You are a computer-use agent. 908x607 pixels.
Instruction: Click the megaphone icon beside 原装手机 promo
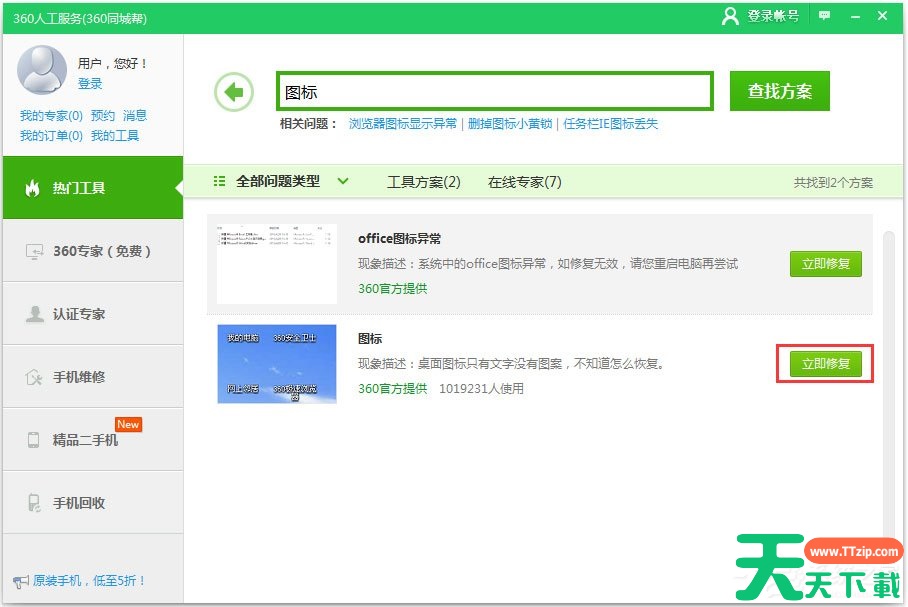[x=20, y=581]
